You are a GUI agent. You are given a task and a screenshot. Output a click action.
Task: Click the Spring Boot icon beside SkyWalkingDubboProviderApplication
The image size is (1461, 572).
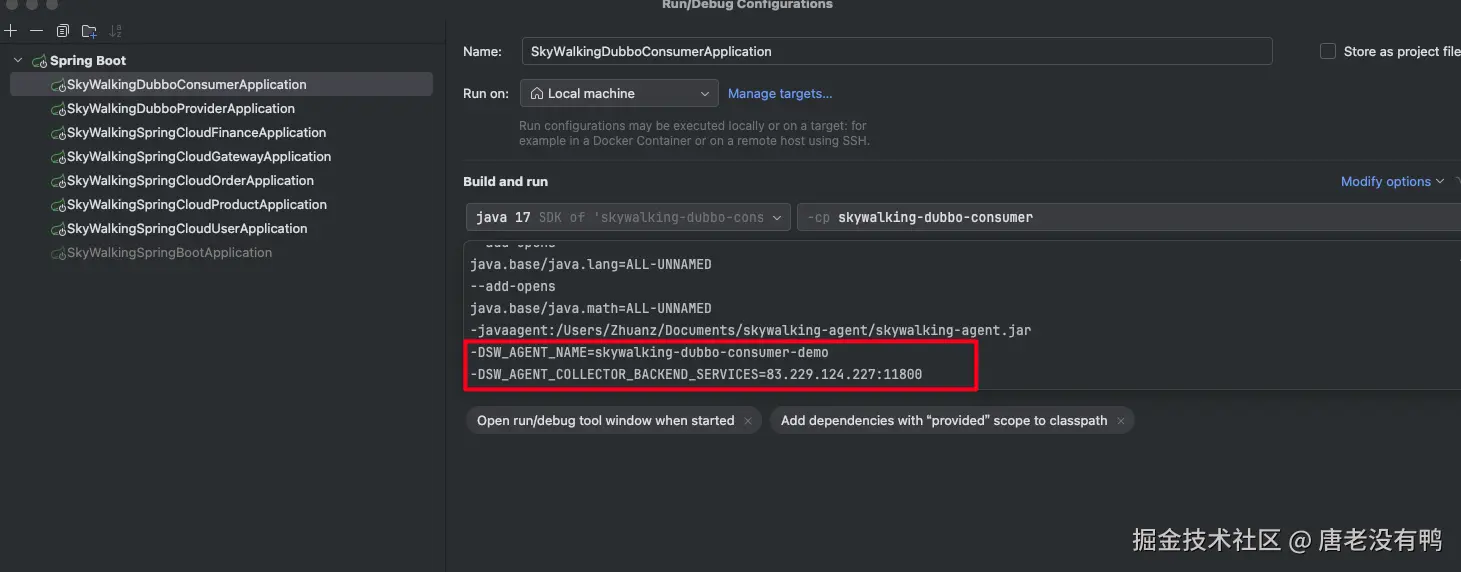pos(58,109)
